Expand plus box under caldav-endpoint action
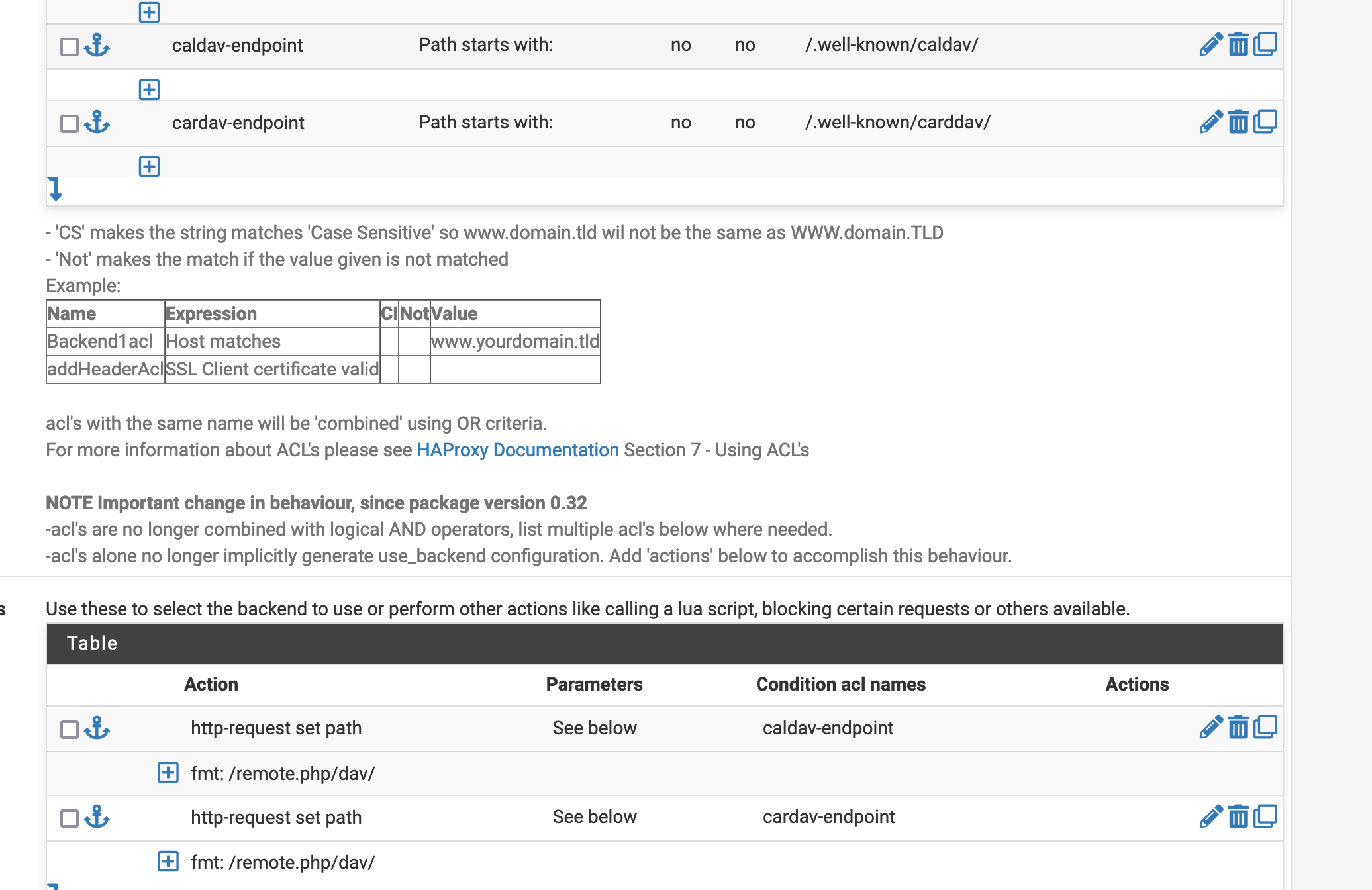The height and width of the screenshot is (890, 1372). coord(168,772)
